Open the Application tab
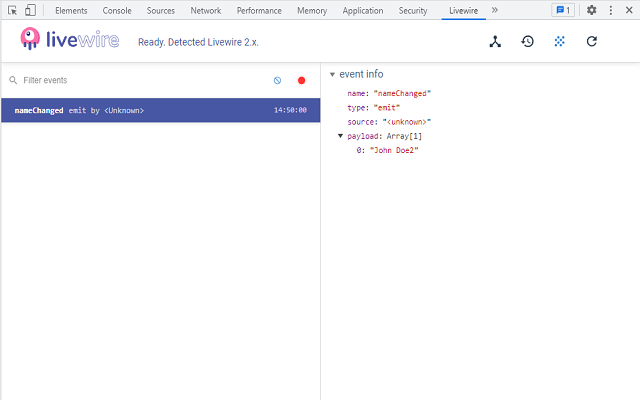Screen dimensions: 640x400 363,11
